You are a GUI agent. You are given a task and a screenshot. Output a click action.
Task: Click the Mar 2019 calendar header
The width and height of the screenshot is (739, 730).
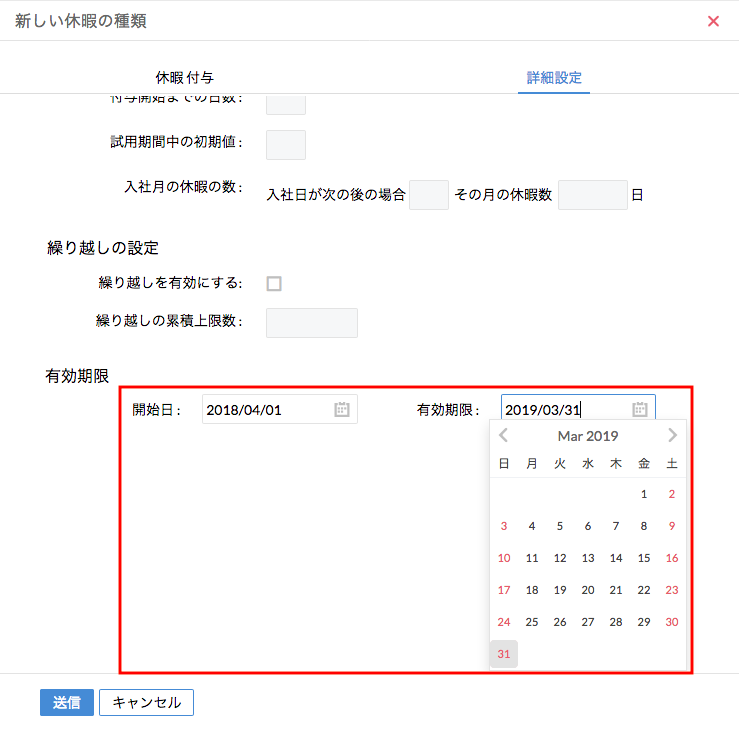tap(588, 436)
